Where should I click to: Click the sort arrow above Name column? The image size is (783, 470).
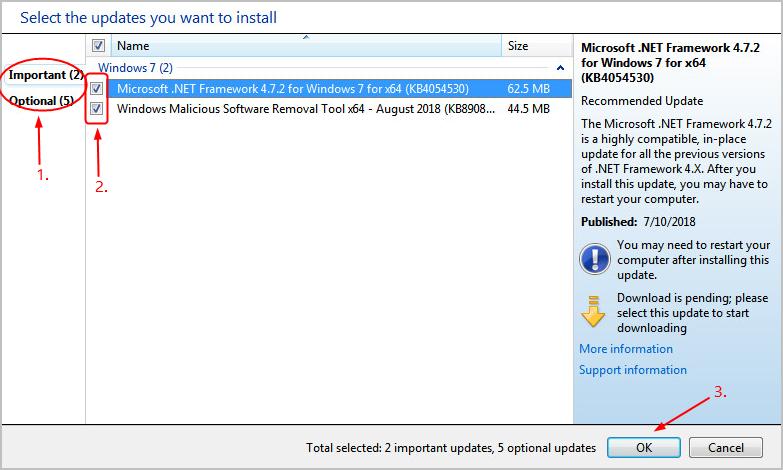tap(305, 37)
